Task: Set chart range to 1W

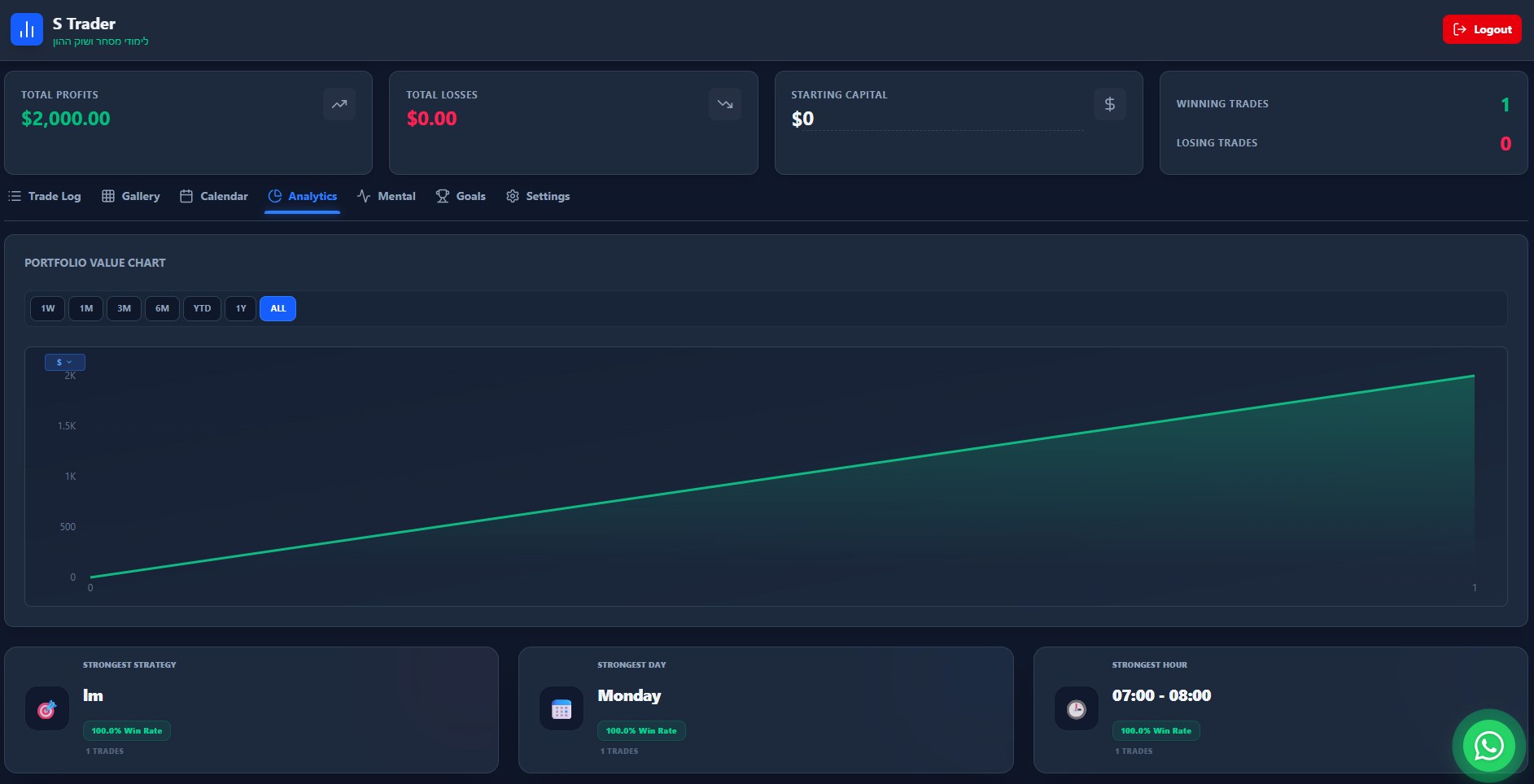Action: point(48,308)
